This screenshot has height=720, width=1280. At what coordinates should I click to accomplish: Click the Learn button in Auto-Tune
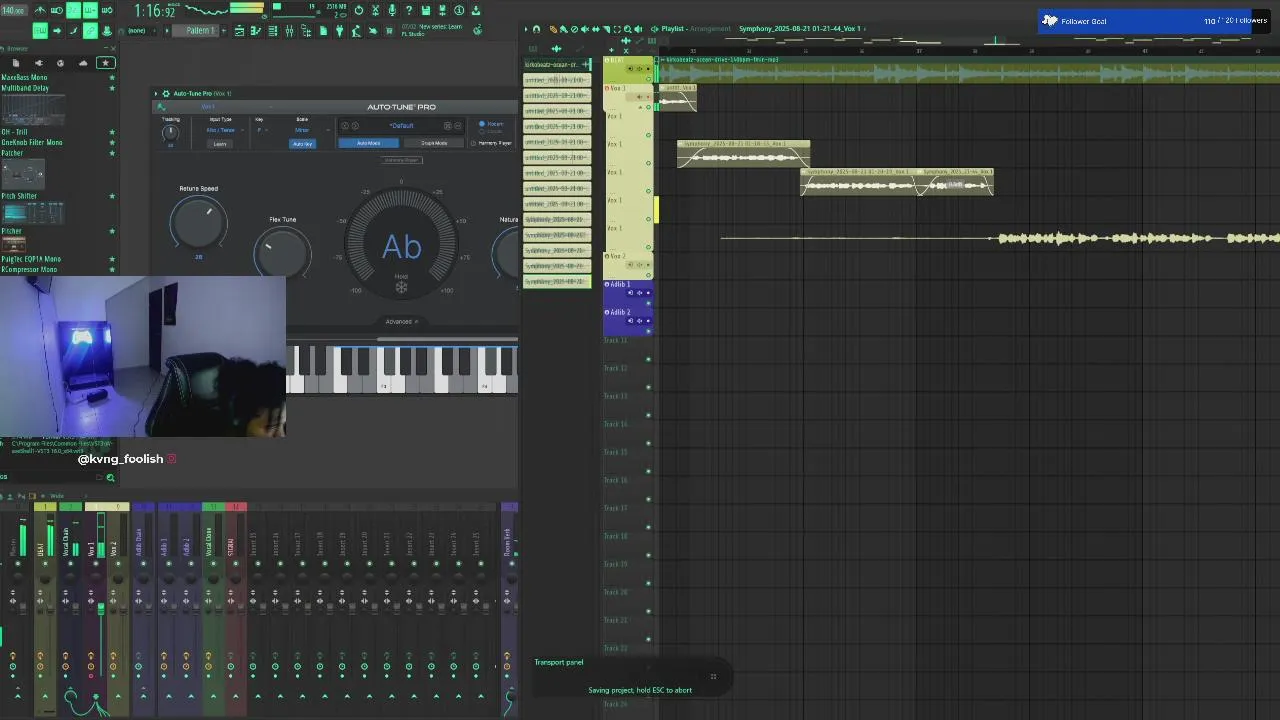click(x=220, y=144)
